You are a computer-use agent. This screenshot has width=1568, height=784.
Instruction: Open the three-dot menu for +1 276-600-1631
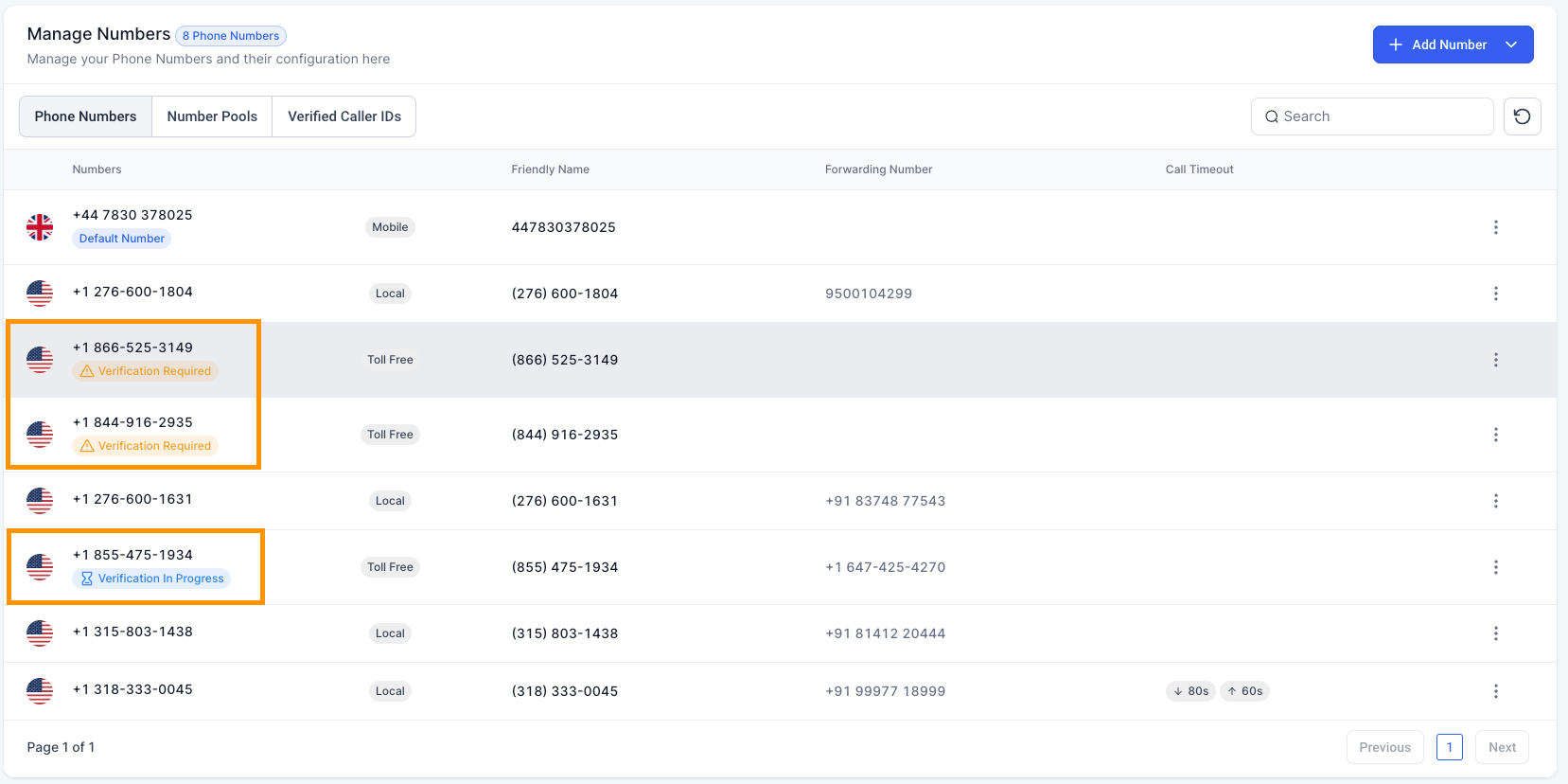click(1495, 501)
